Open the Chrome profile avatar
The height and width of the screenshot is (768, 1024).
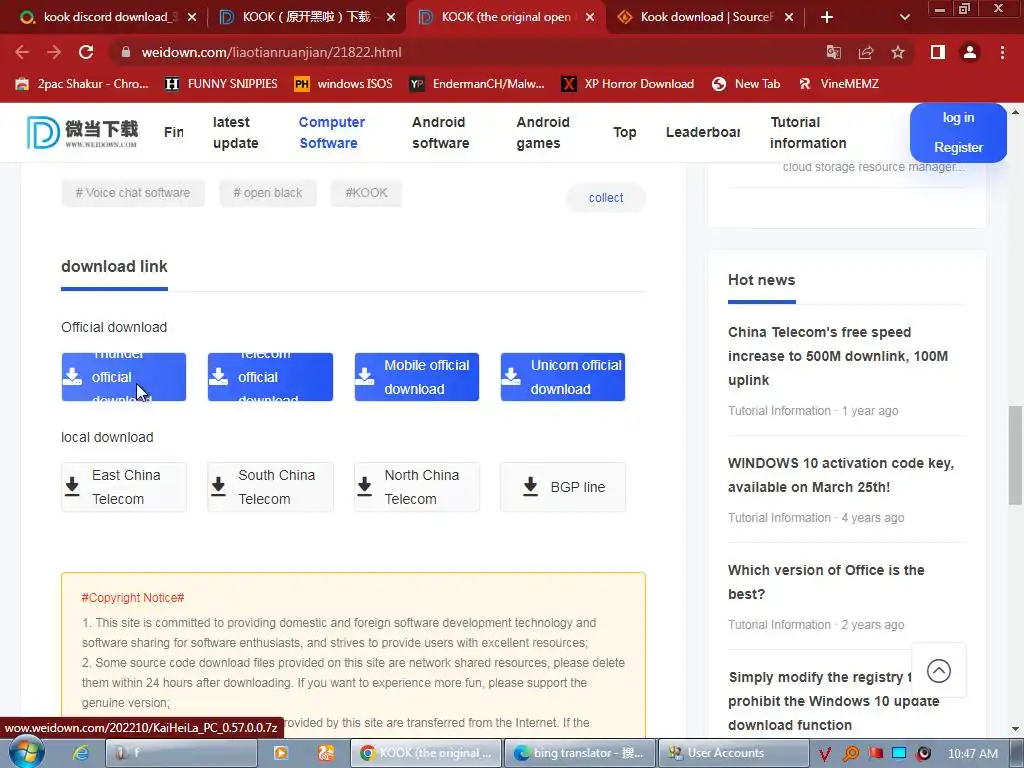coord(970,52)
